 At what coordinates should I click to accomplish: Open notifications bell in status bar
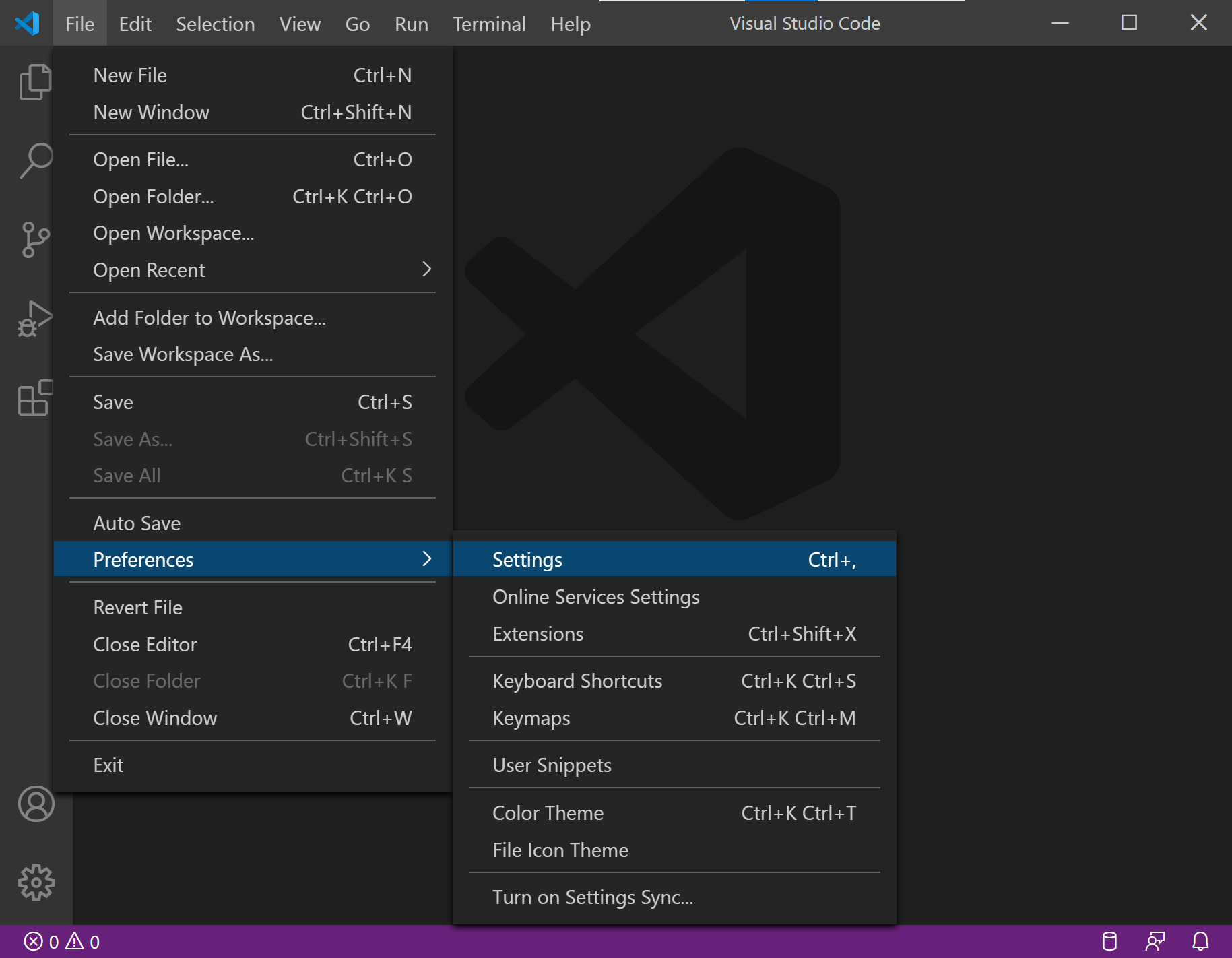1200,941
